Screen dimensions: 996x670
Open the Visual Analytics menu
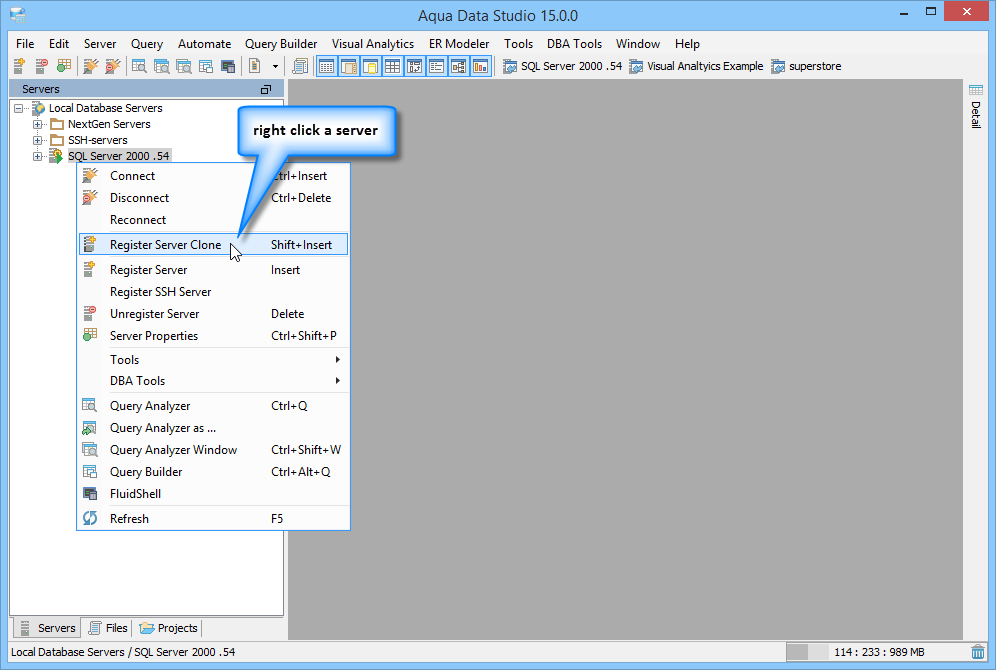[373, 44]
